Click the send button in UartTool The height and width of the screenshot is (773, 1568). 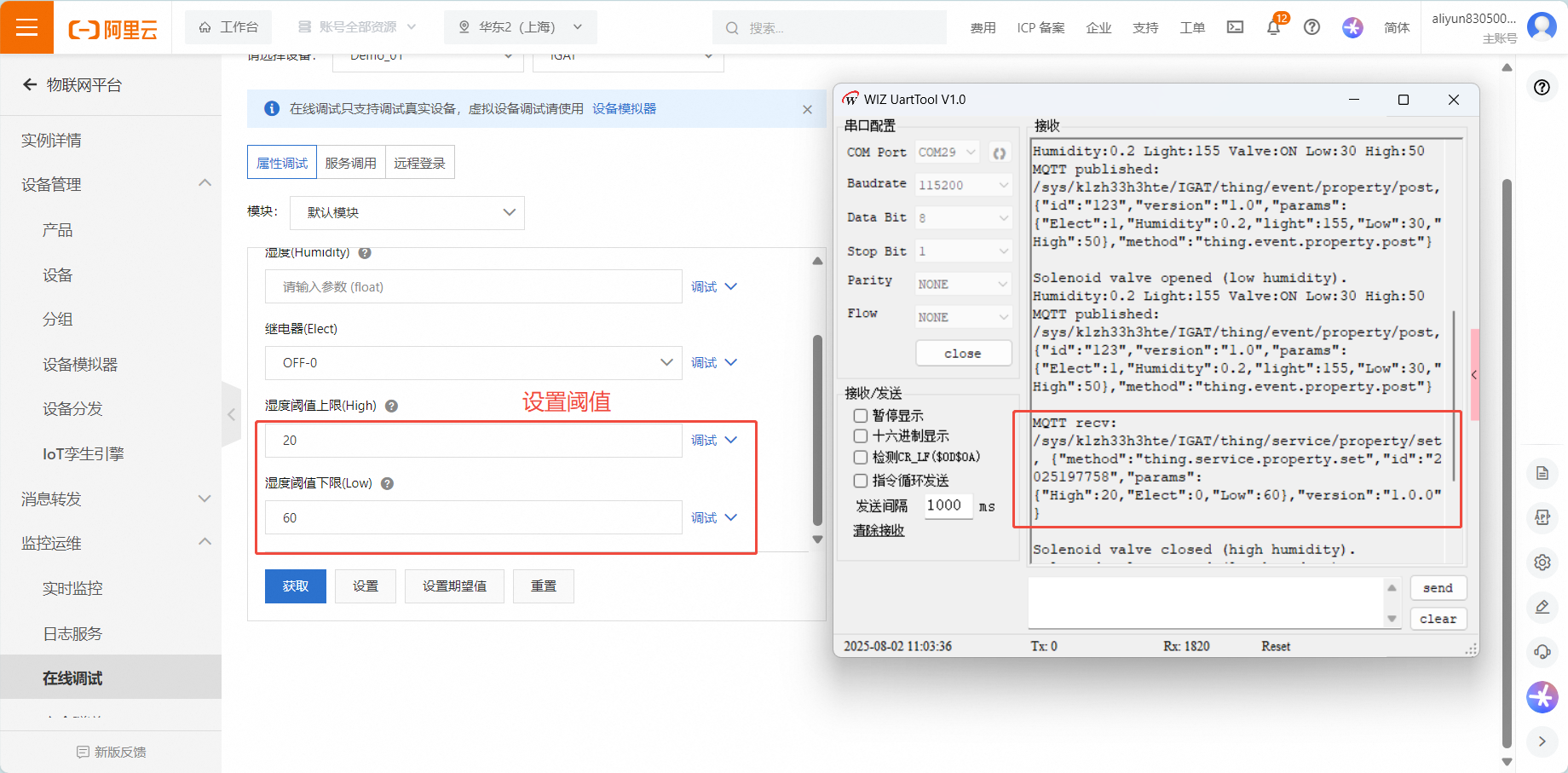[1438, 588]
